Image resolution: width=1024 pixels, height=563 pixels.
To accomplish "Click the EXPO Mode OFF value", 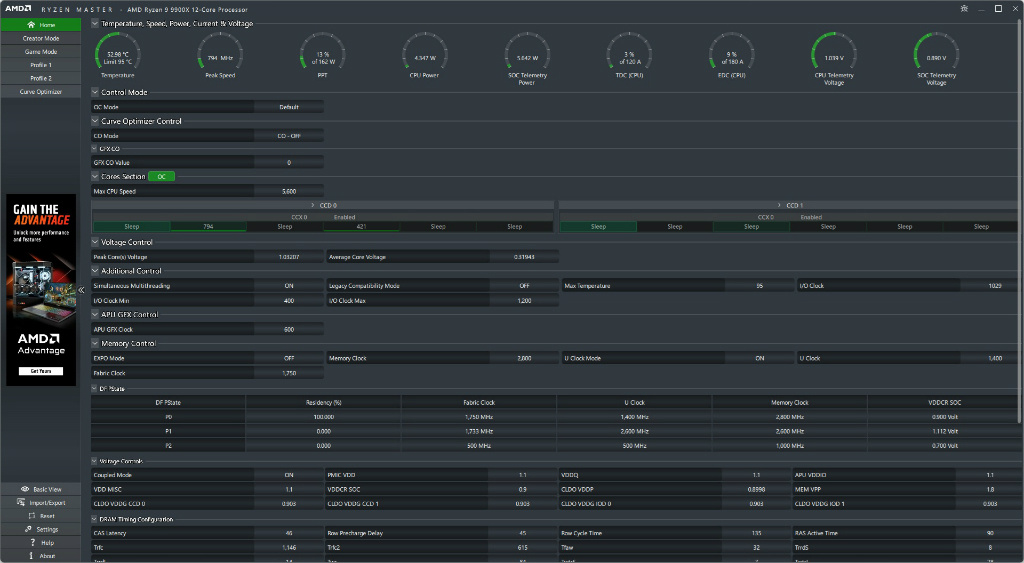I will (289, 359).
